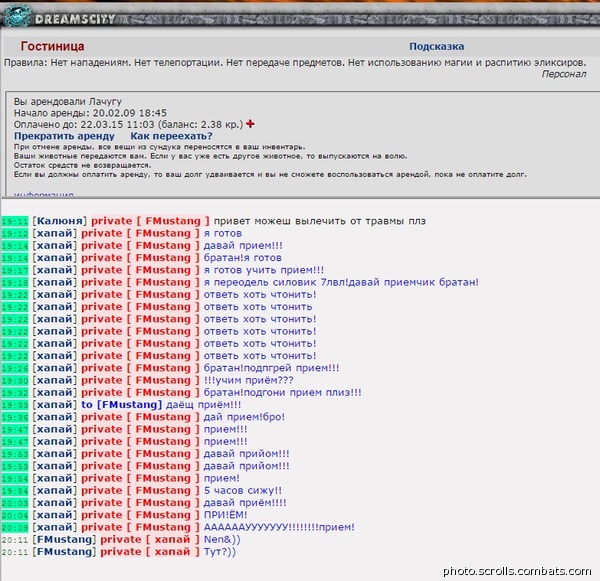Click the Калюня nickname in chat
This screenshot has width=600, height=581.
tap(60, 221)
